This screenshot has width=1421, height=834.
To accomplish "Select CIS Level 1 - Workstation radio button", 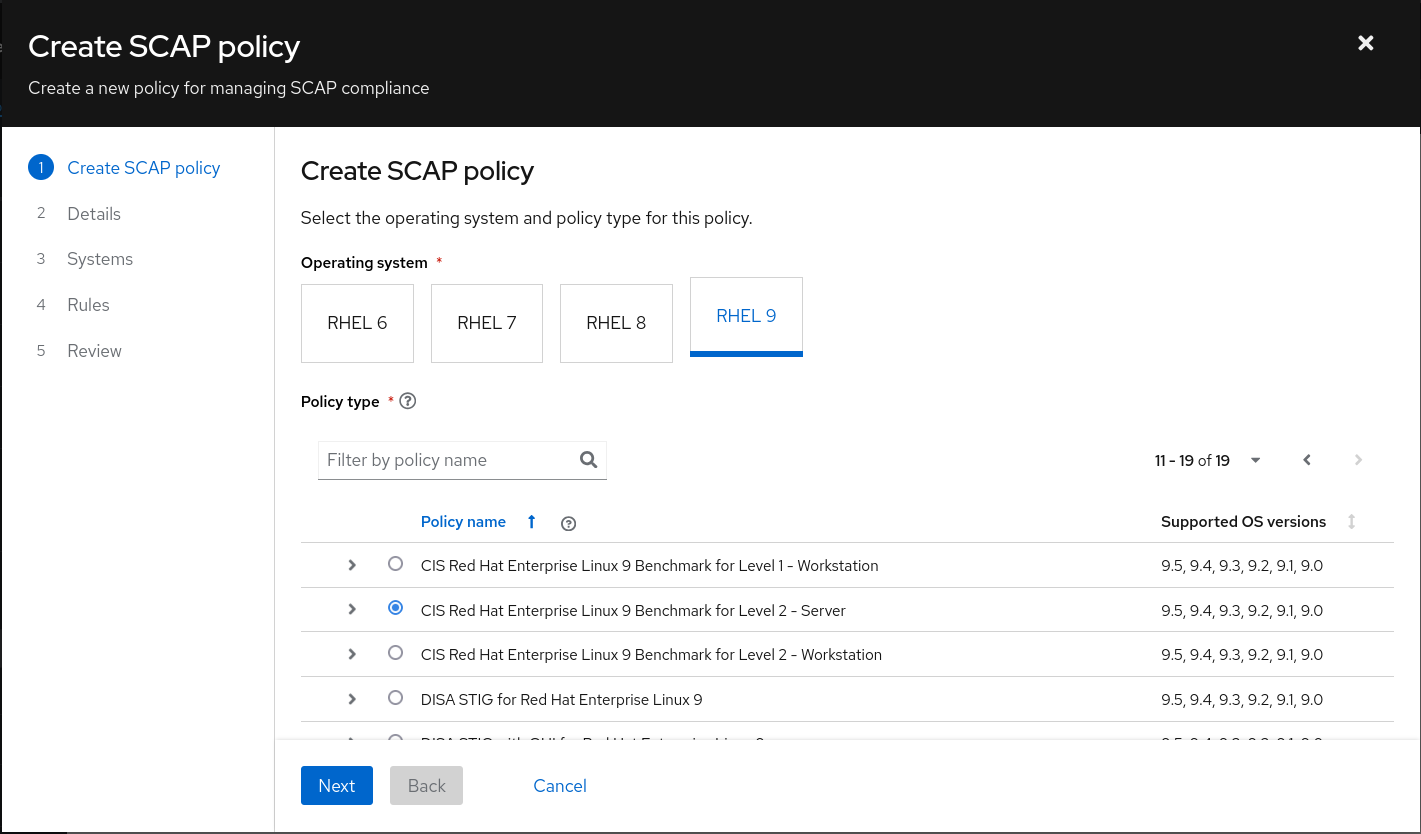I will (395, 564).
